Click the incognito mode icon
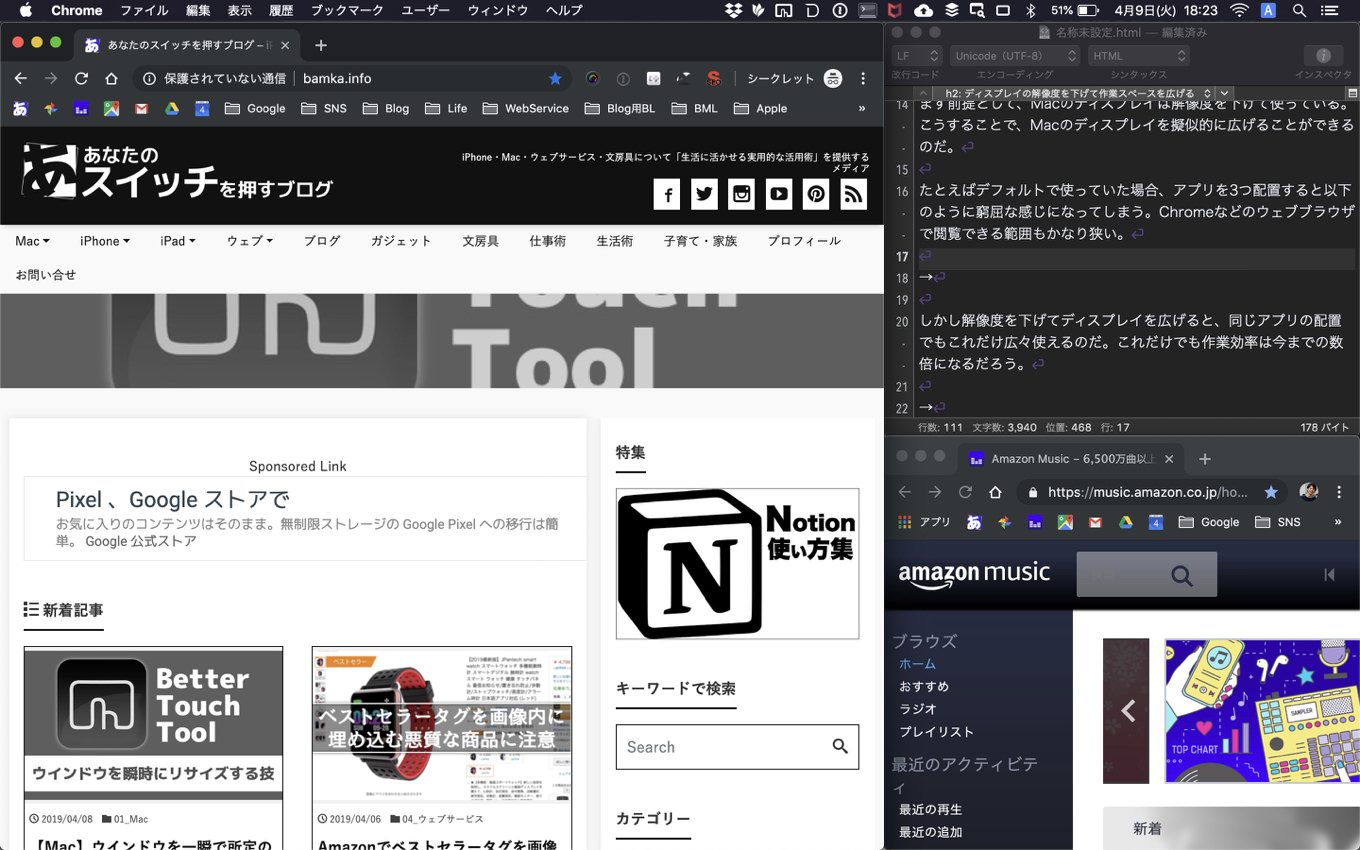 (x=832, y=78)
